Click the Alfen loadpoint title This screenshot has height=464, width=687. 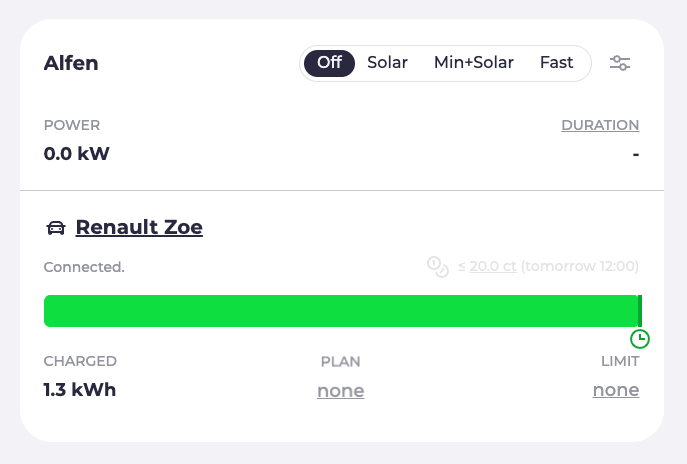pyautogui.click(x=71, y=64)
